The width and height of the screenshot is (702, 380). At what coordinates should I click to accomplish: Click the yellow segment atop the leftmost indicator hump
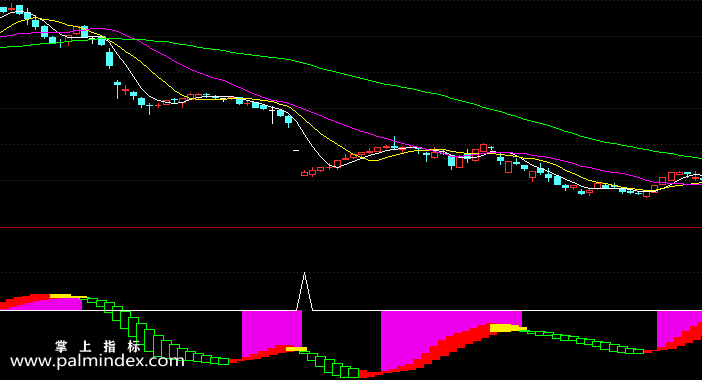[67, 296]
